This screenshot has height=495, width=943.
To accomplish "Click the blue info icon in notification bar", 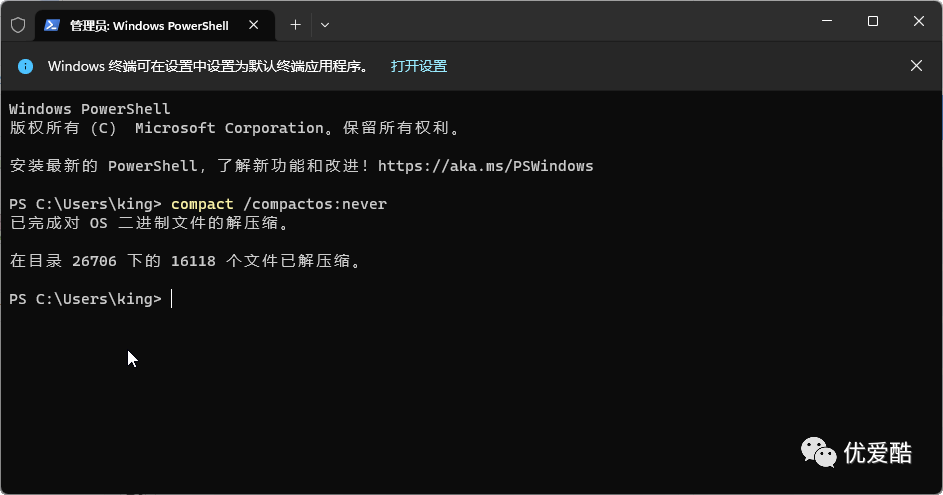I will 25,66.
